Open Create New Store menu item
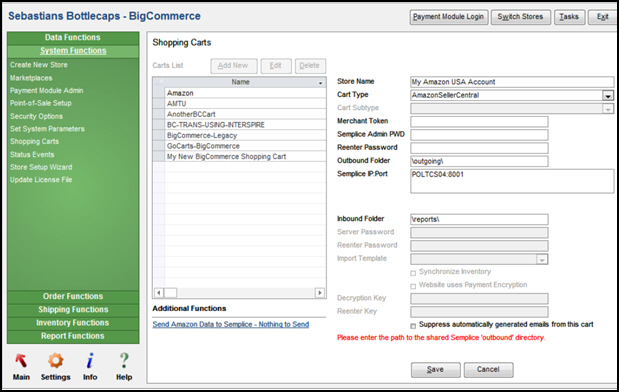619x392 pixels. 39,65
